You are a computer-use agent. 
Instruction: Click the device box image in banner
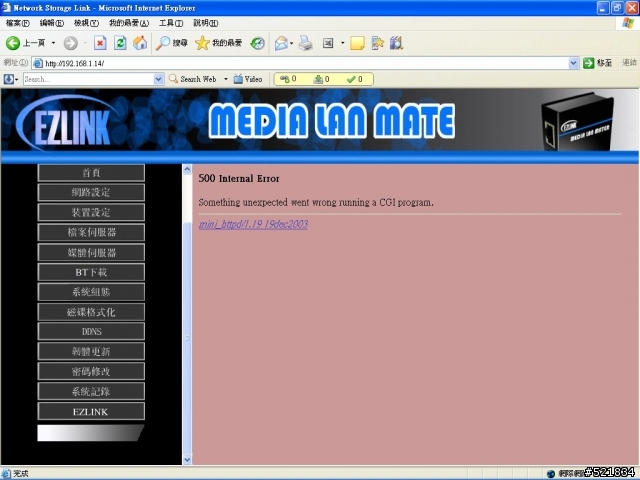pos(577,121)
